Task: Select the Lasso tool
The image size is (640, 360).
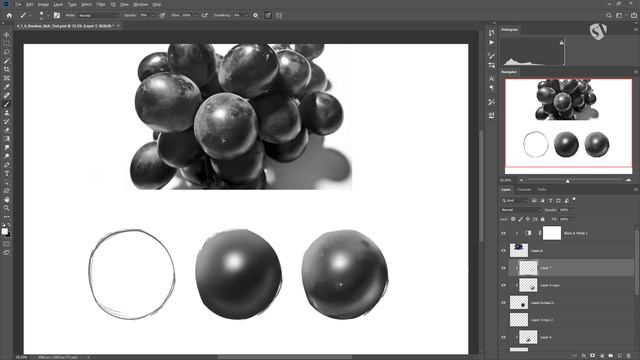Action: click(7, 52)
